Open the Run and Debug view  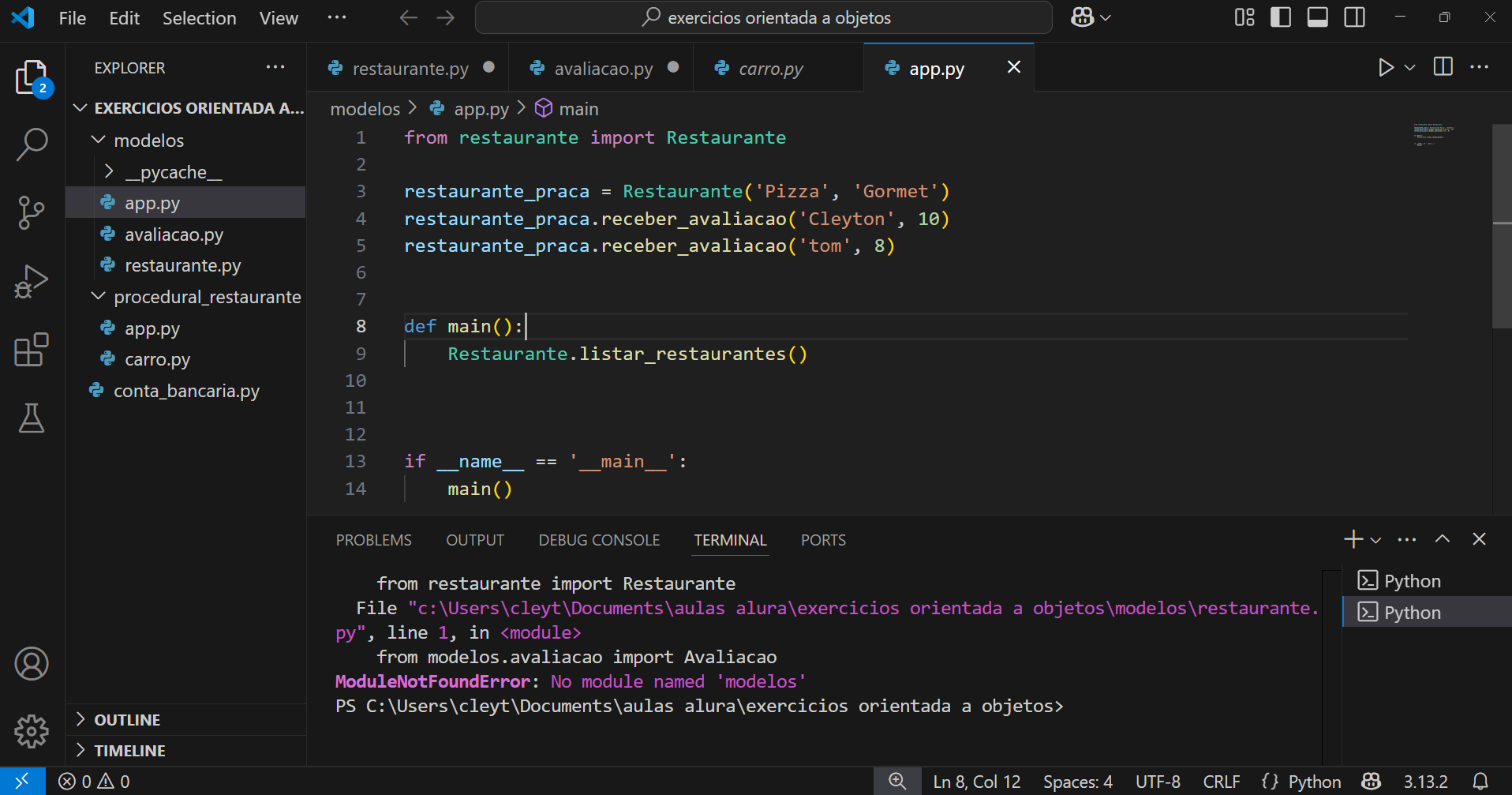click(32, 281)
